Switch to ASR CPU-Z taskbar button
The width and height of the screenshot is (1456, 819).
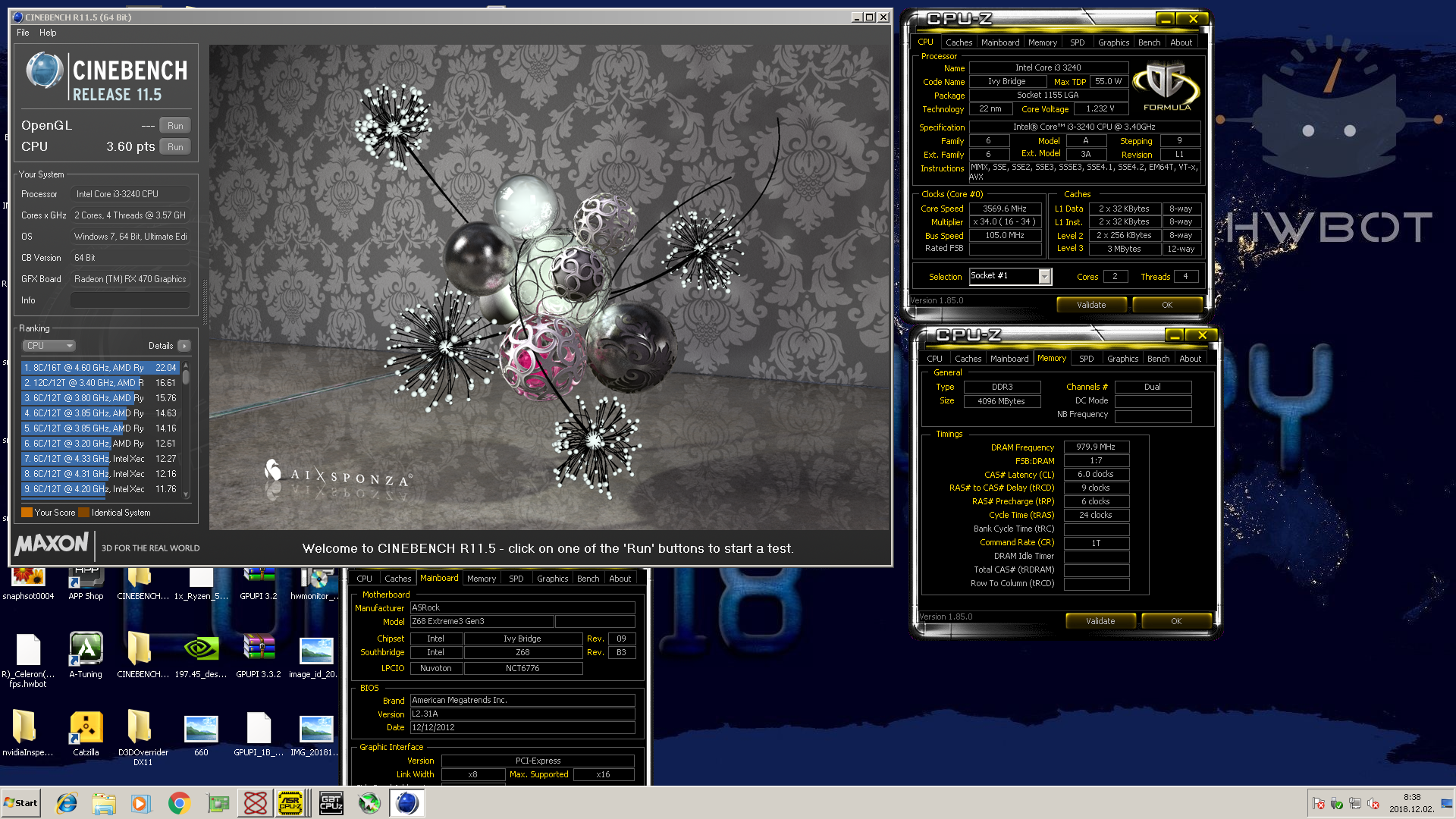[x=290, y=803]
